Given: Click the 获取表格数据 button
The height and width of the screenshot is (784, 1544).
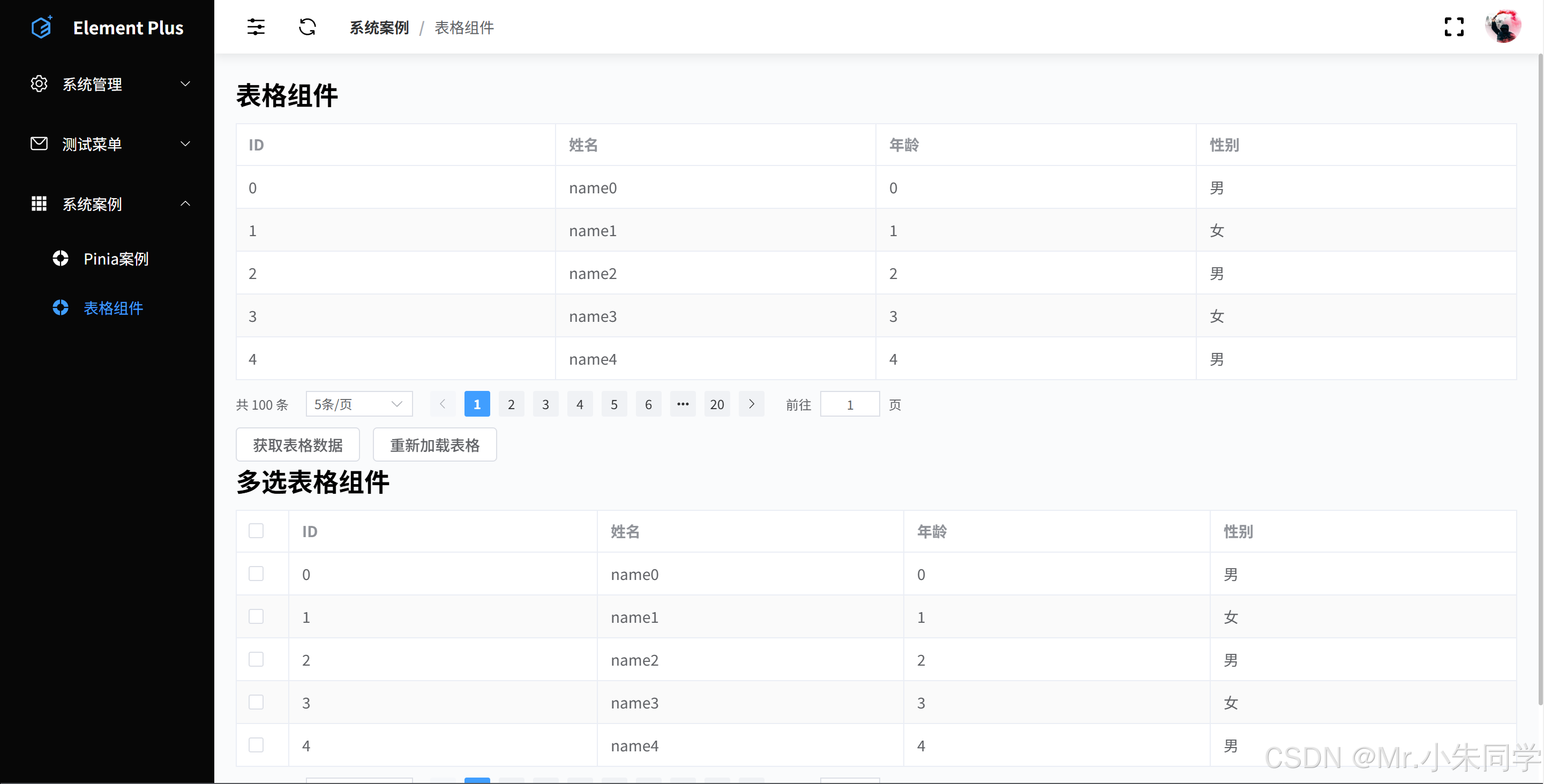Looking at the screenshot, I should 298,445.
